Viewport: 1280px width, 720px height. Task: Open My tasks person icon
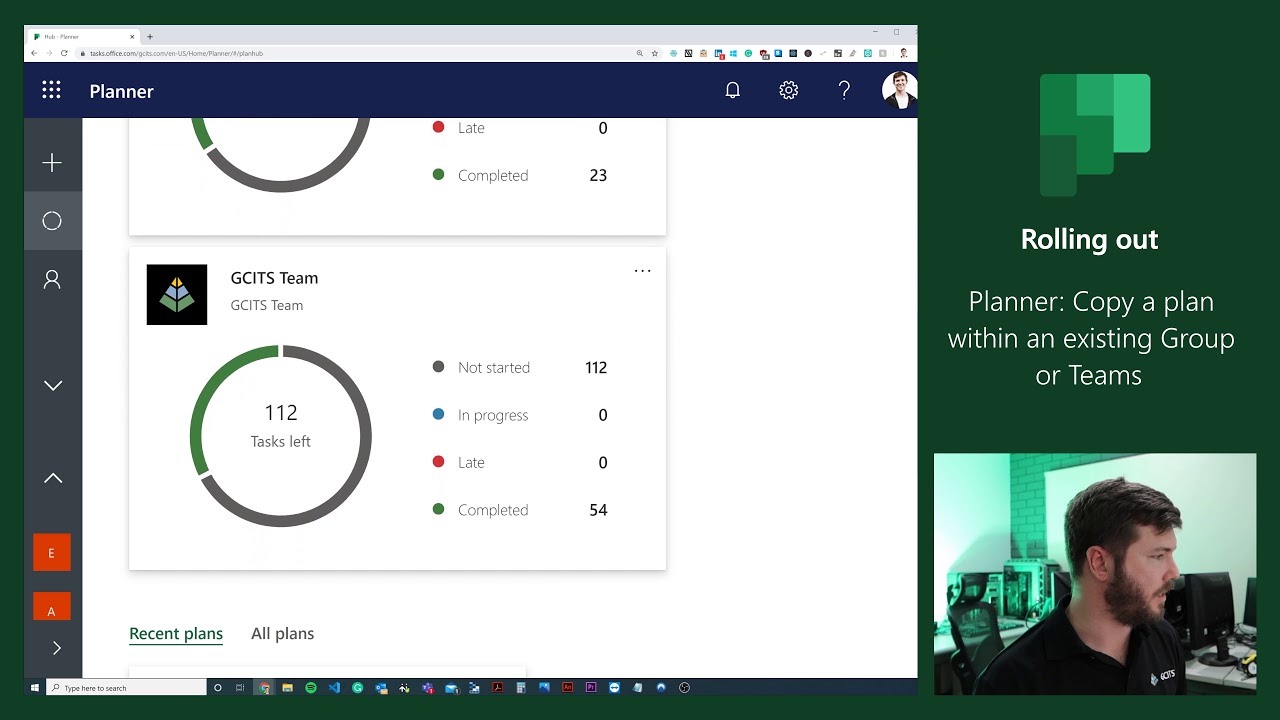[52, 280]
